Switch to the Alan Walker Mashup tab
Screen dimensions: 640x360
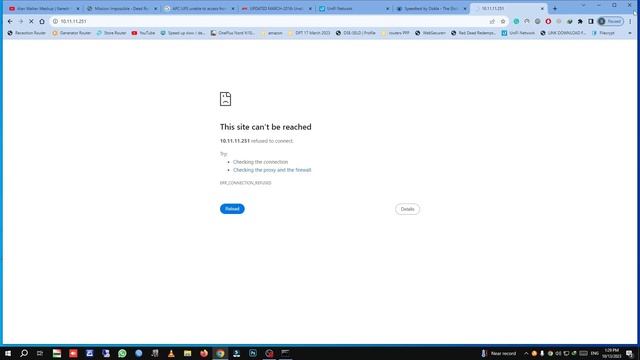(x=43, y=8)
